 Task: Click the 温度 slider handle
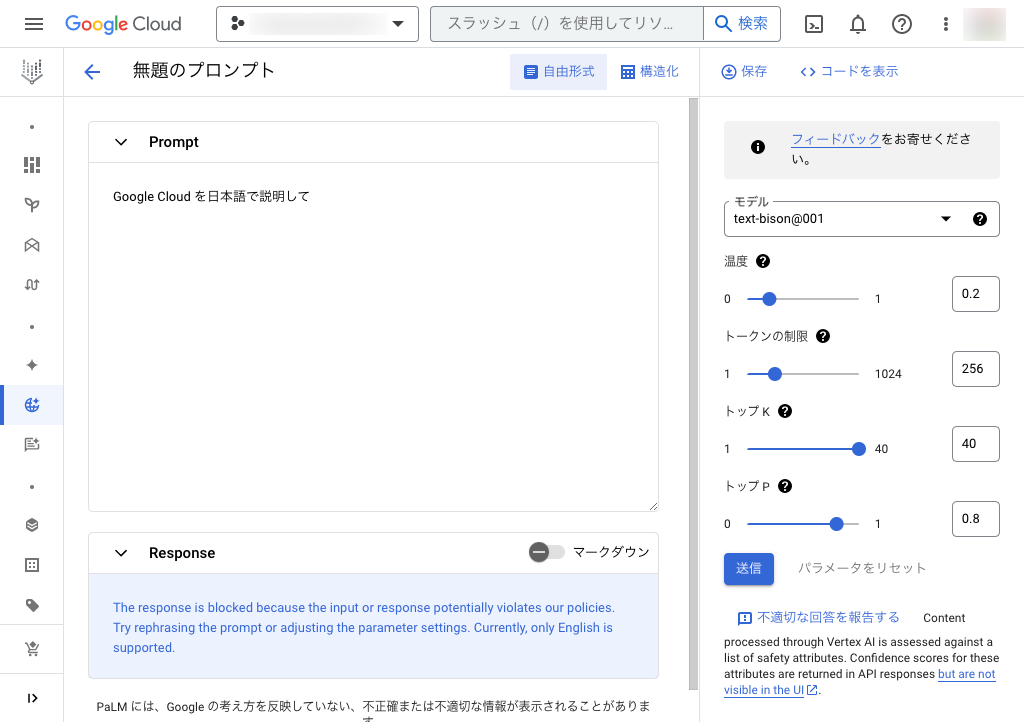[769, 298]
